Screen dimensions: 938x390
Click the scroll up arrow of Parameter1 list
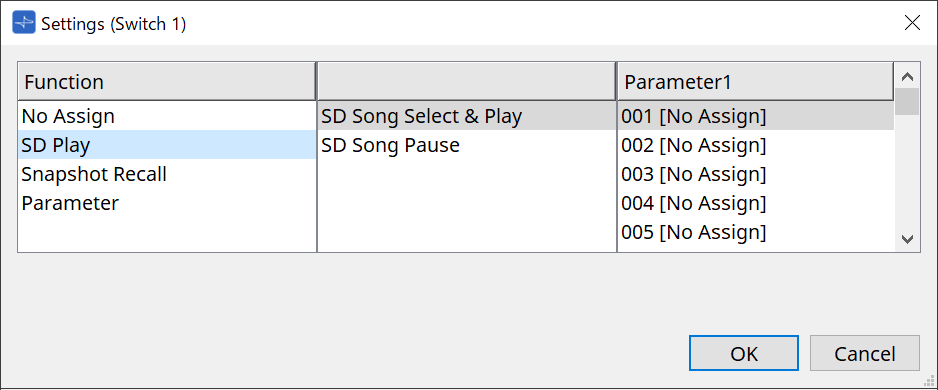click(x=907, y=76)
